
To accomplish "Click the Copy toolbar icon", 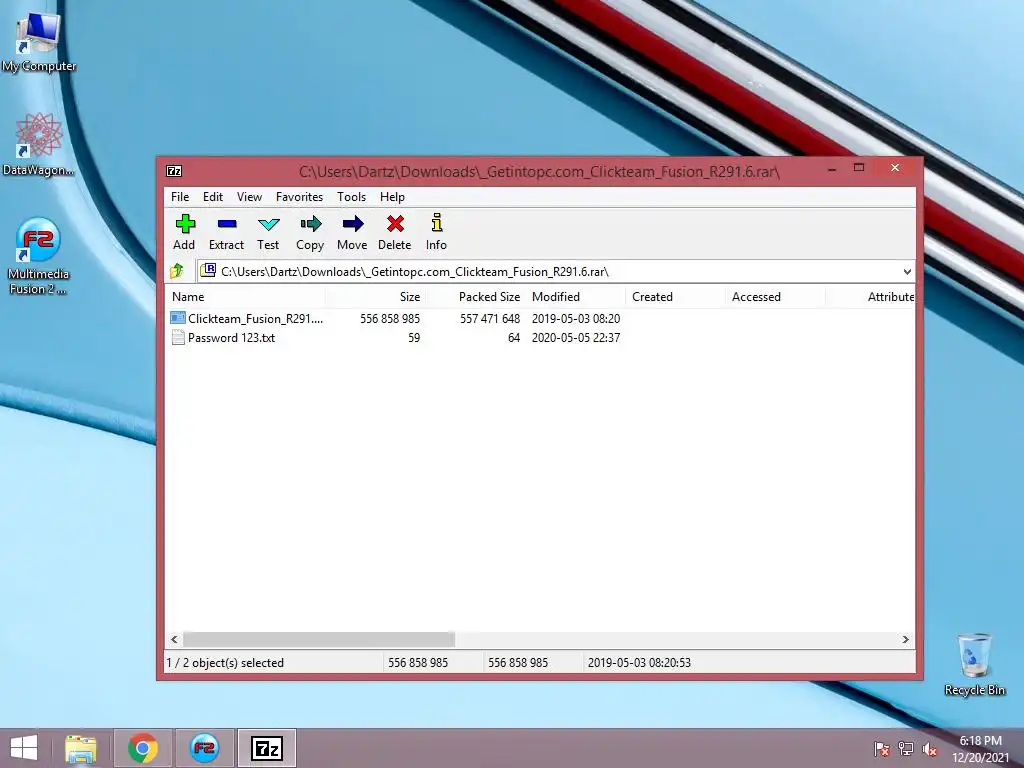I will [310, 224].
